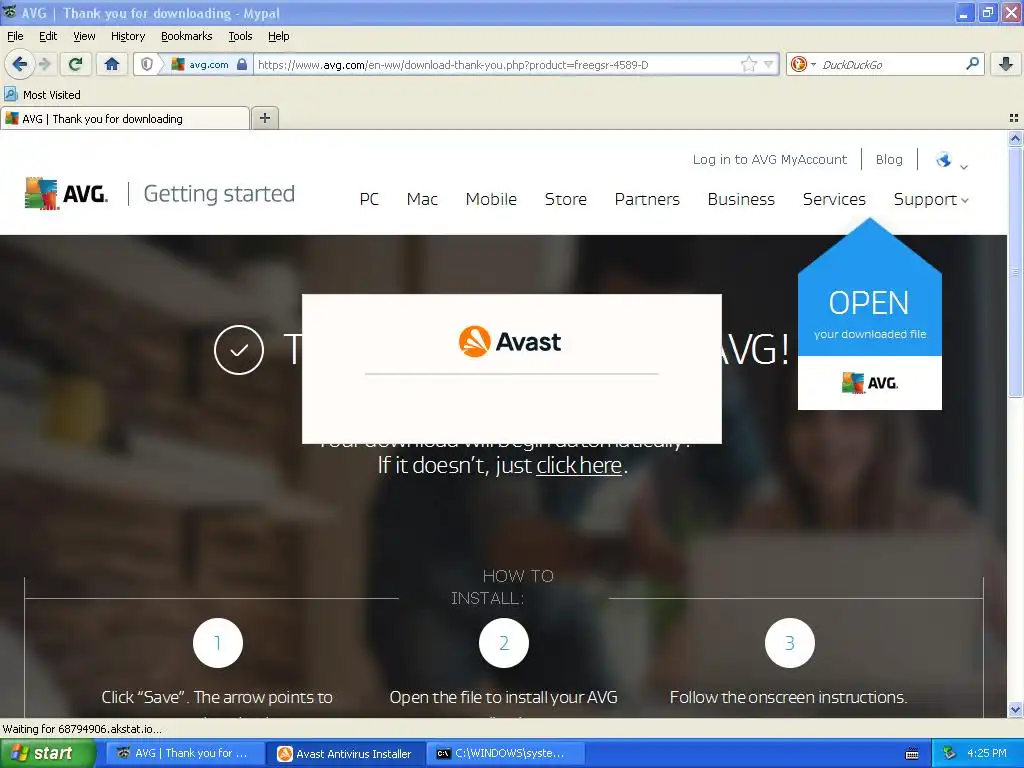Click the on-screen keyboard tray icon

[912, 754]
